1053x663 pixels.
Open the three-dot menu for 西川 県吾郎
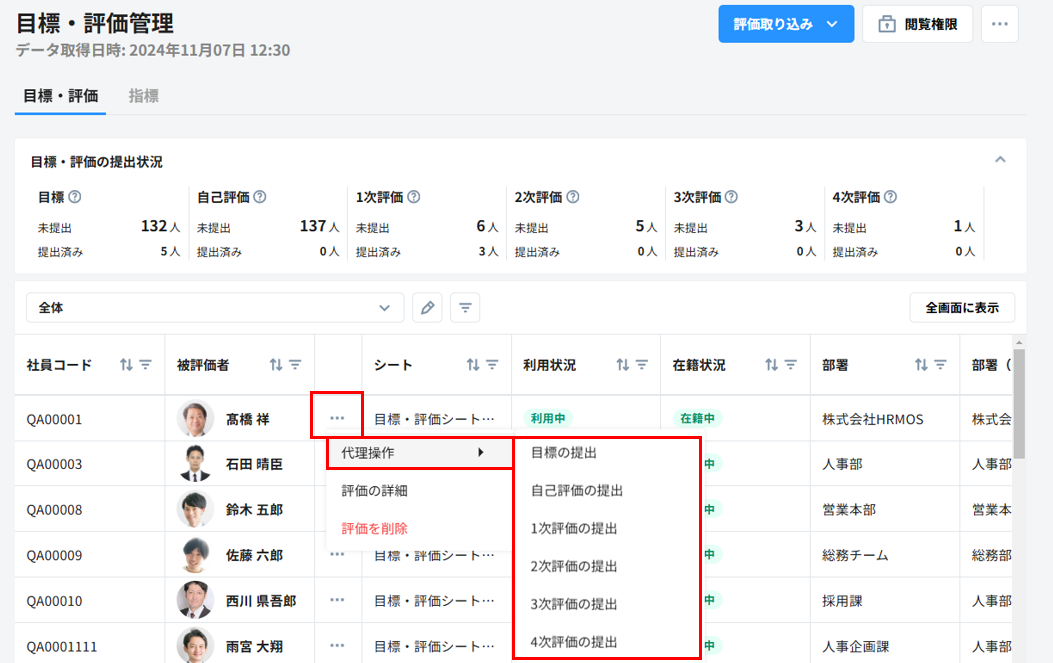tap(337, 600)
